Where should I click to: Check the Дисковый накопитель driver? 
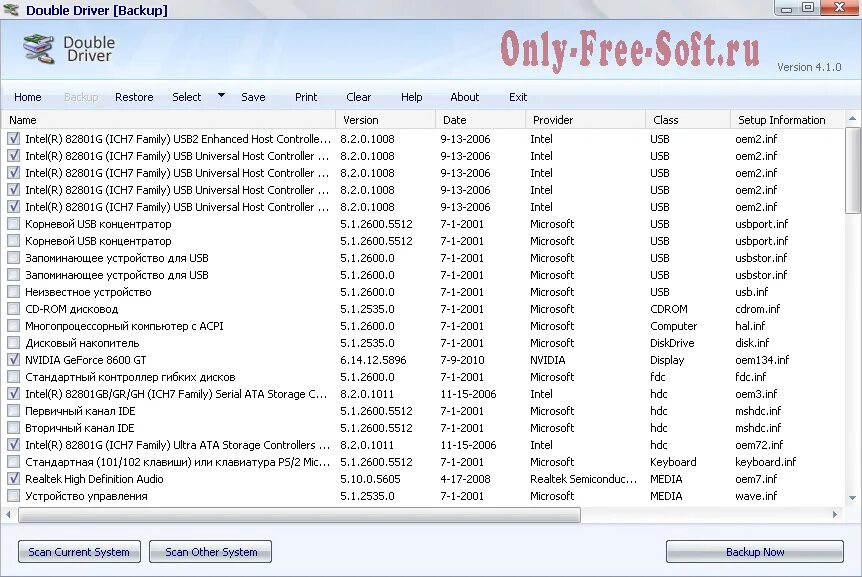[x=14, y=343]
